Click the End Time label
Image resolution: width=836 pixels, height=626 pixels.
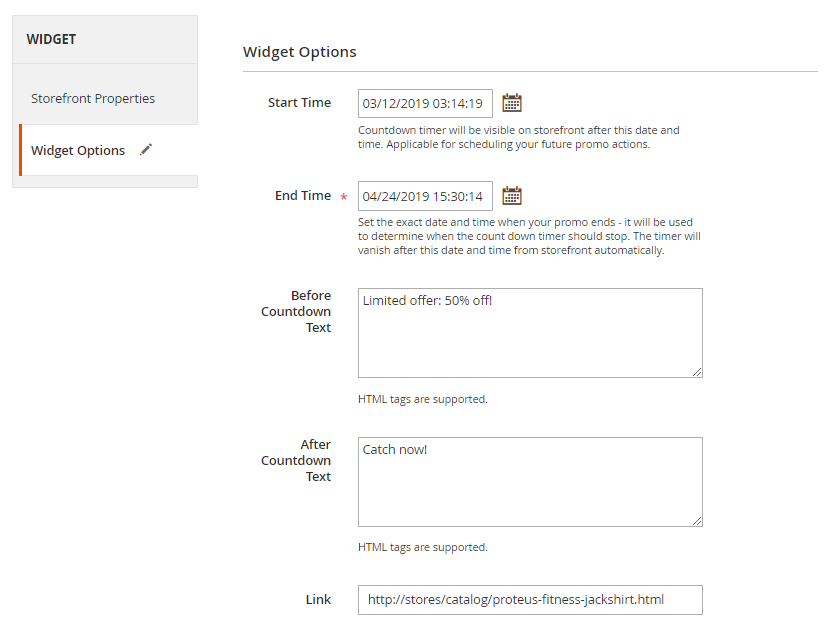(x=303, y=196)
